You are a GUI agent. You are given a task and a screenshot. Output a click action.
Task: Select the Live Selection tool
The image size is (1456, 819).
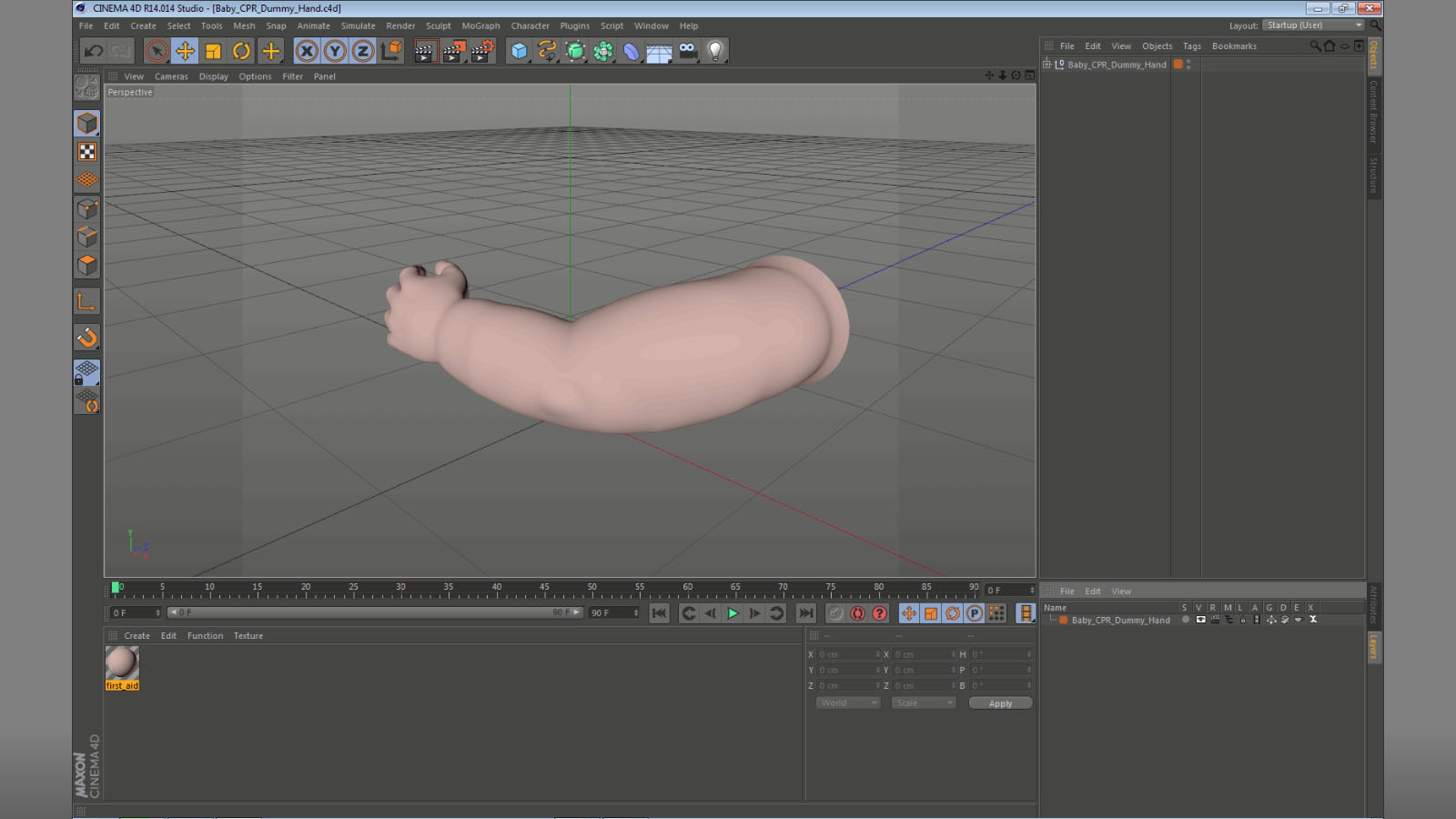157,51
